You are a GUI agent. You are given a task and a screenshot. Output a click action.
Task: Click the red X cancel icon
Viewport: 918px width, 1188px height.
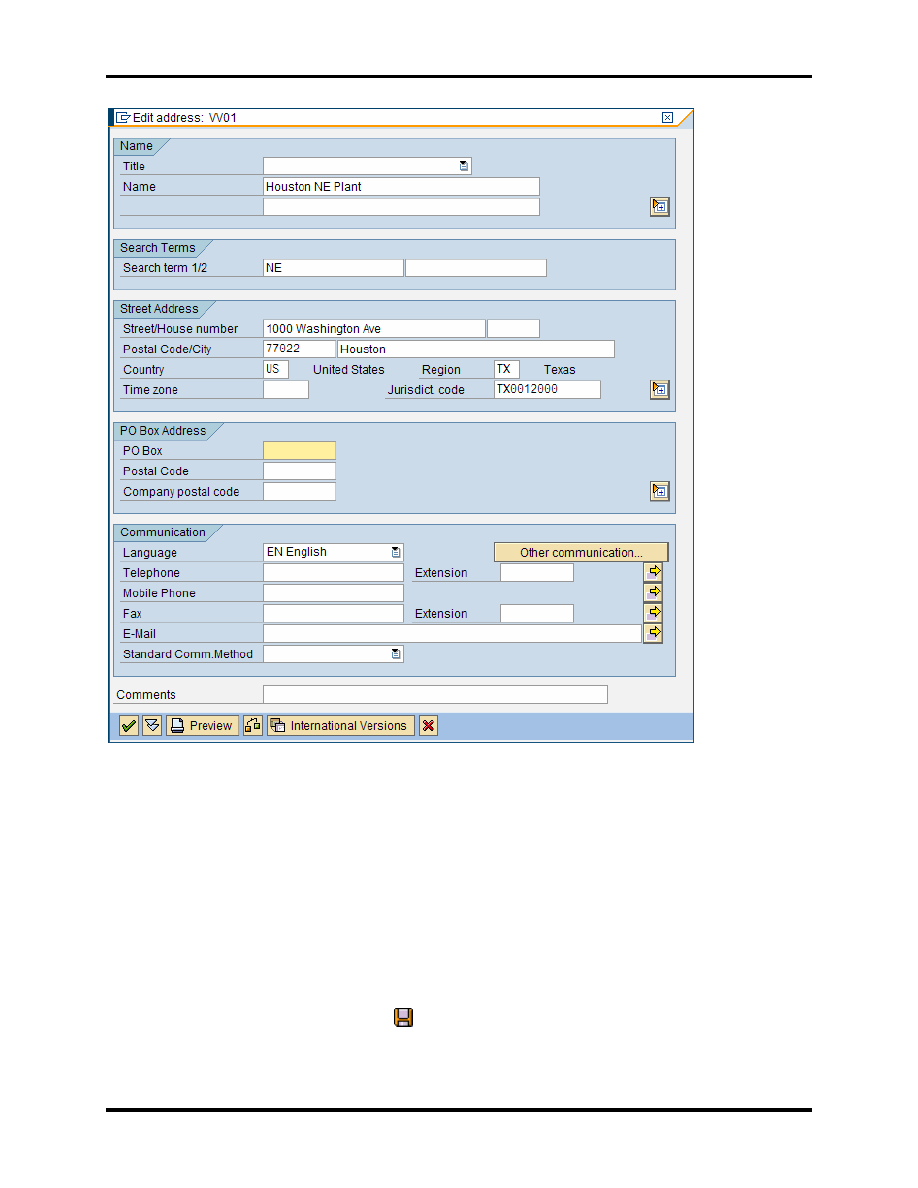(x=428, y=726)
